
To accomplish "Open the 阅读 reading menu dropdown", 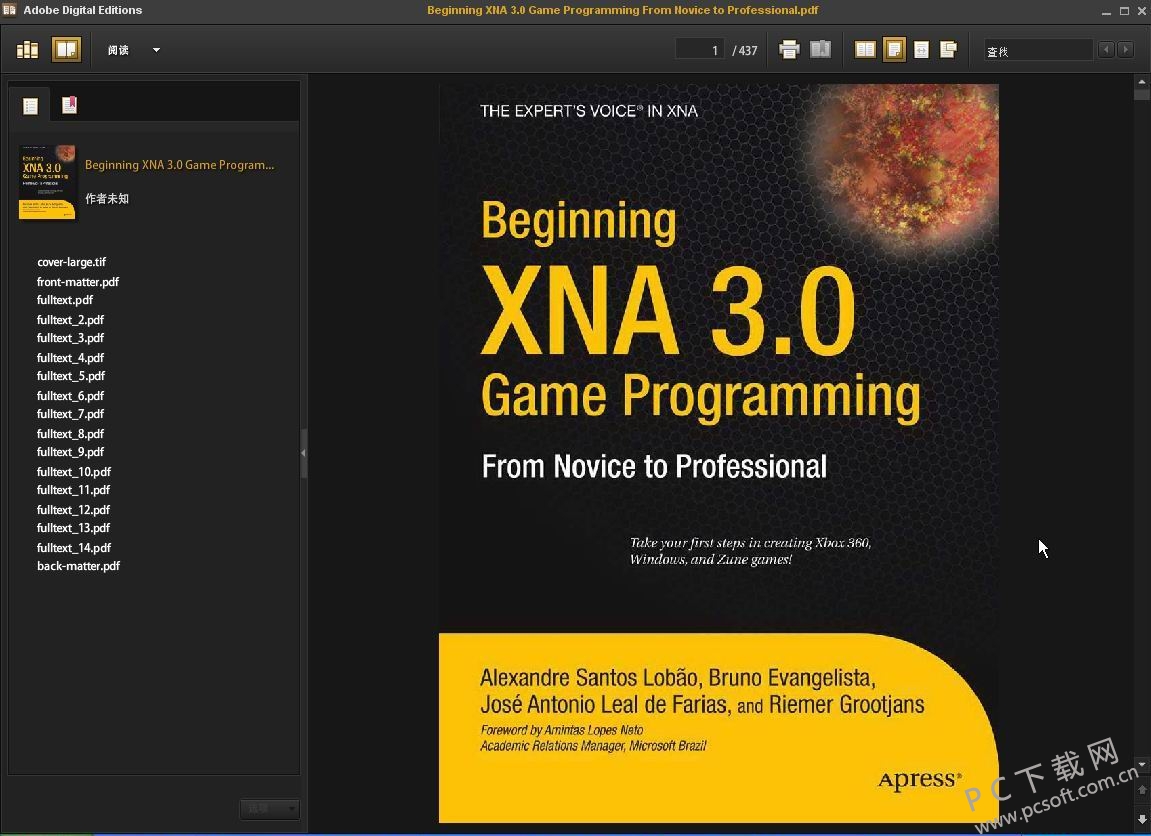I will [x=134, y=50].
